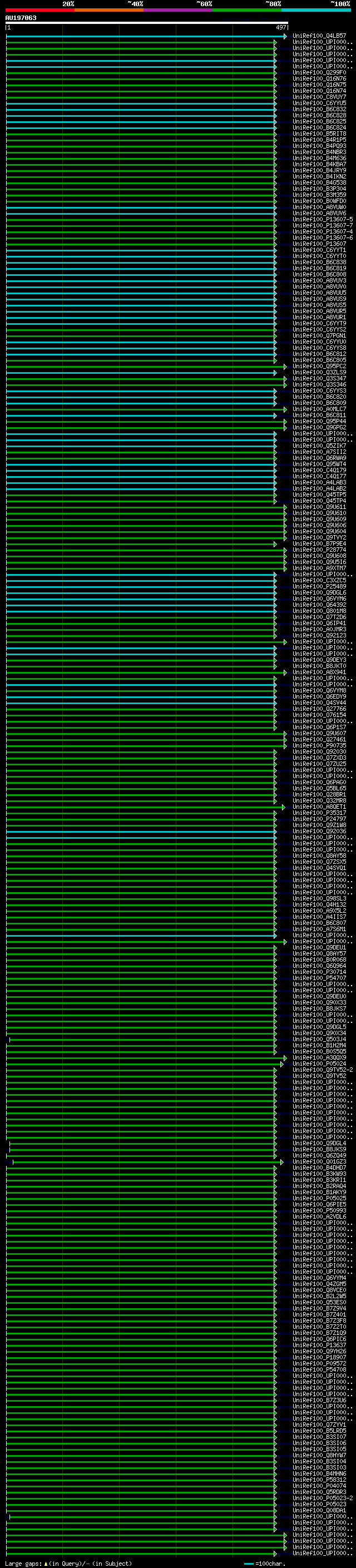Select label UniRef100_A8X941
356x1568 pixels.
coord(319,672)
